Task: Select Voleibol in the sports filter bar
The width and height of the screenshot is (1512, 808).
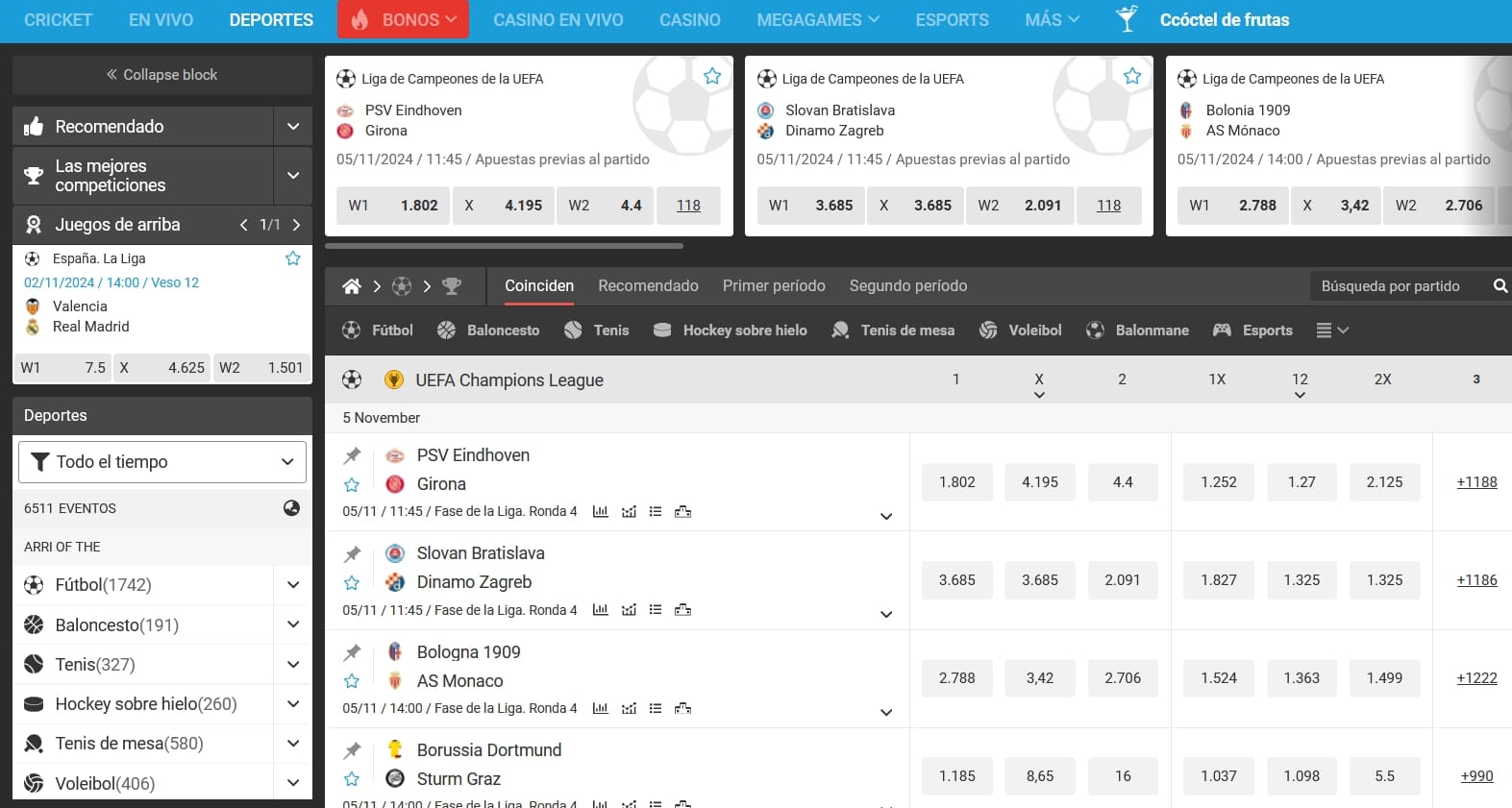Action: [x=1020, y=331]
